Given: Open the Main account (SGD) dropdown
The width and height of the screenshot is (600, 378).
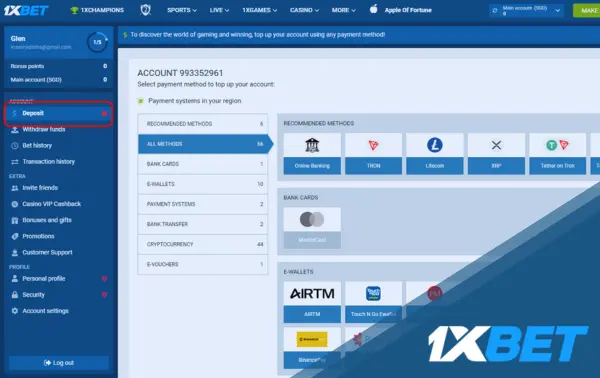Looking at the screenshot, I should (527, 10).
